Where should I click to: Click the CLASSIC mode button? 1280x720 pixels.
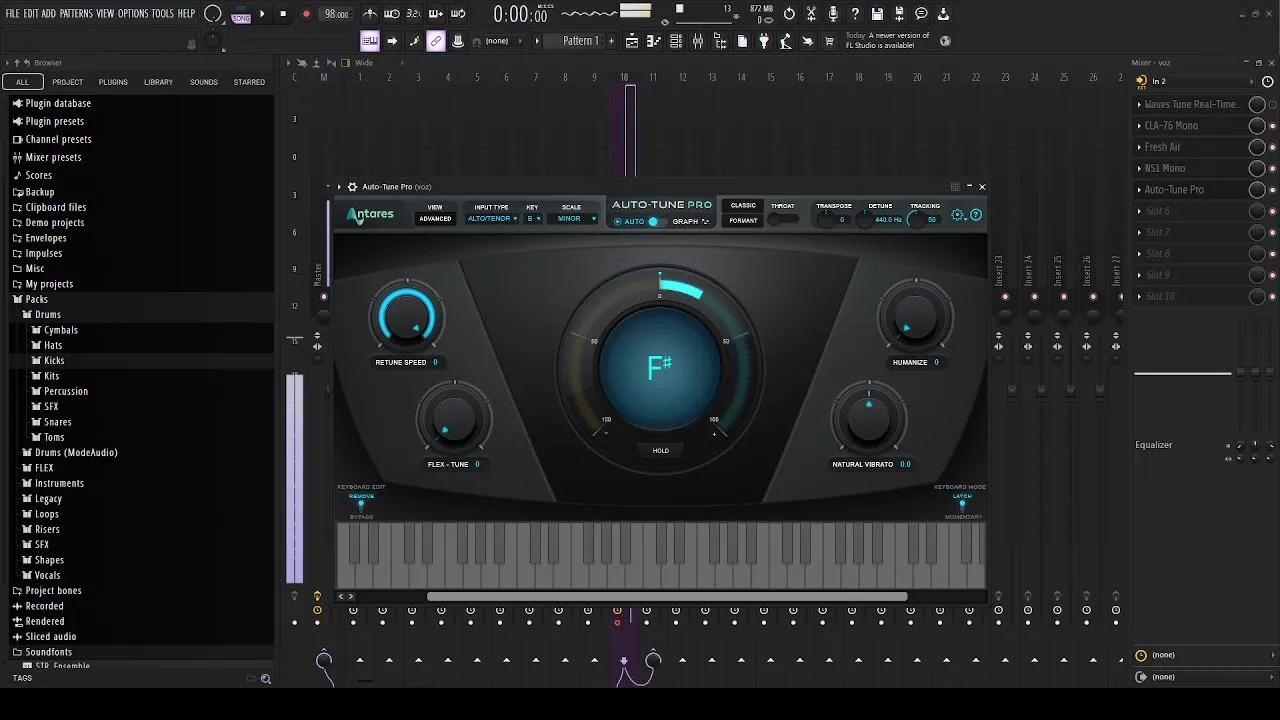click(743, 206)
